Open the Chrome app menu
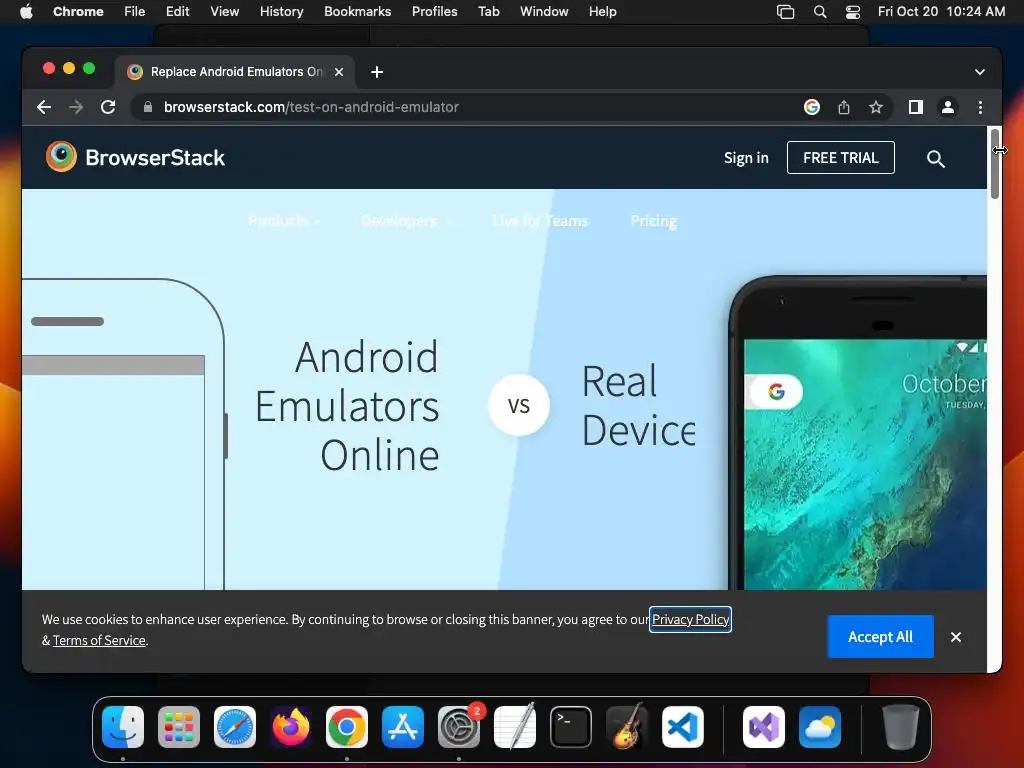The width and height of the screenshot is (1024, 768). [78, 12]
